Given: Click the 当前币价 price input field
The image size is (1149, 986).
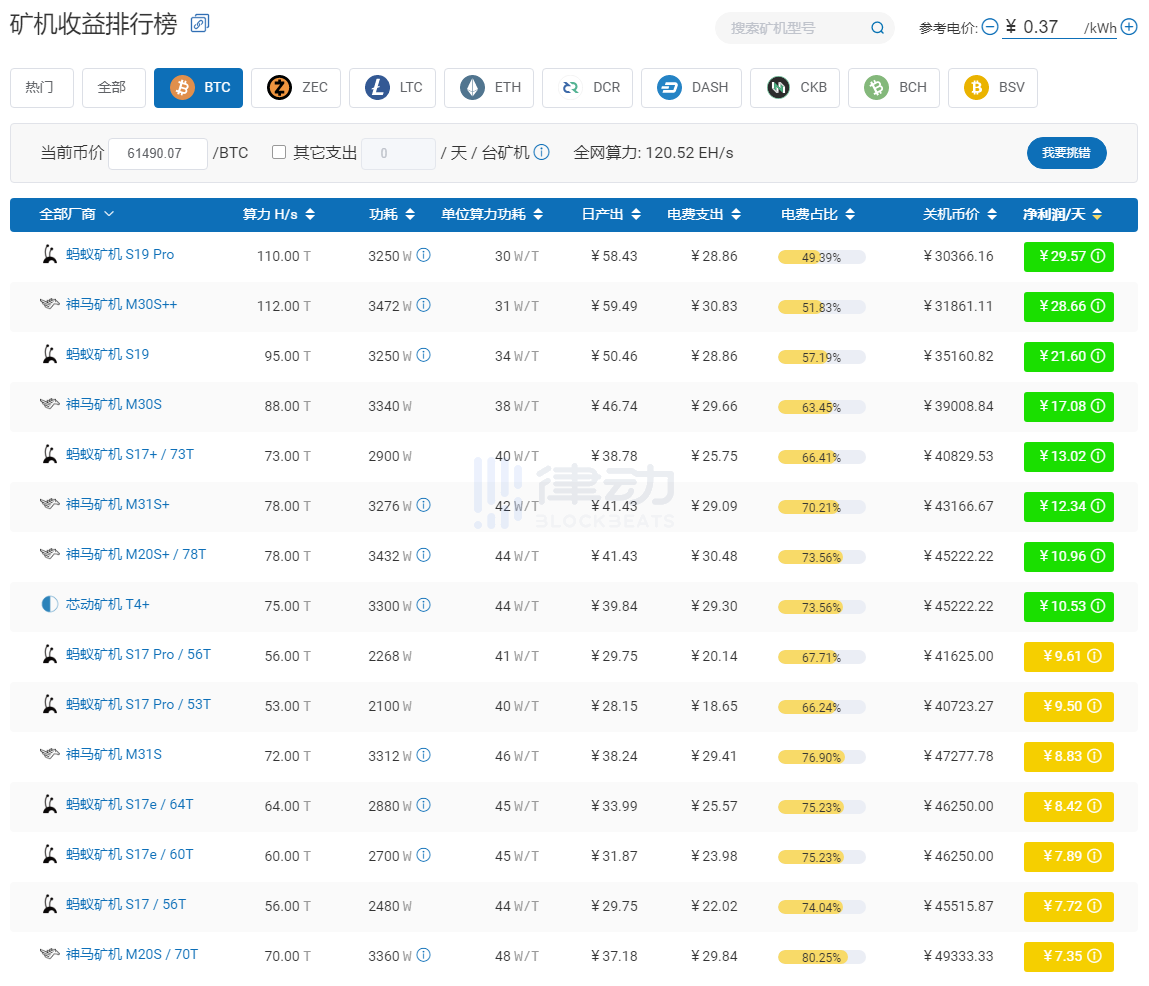Looking at the screenshot, I should [x=158, y=153].
